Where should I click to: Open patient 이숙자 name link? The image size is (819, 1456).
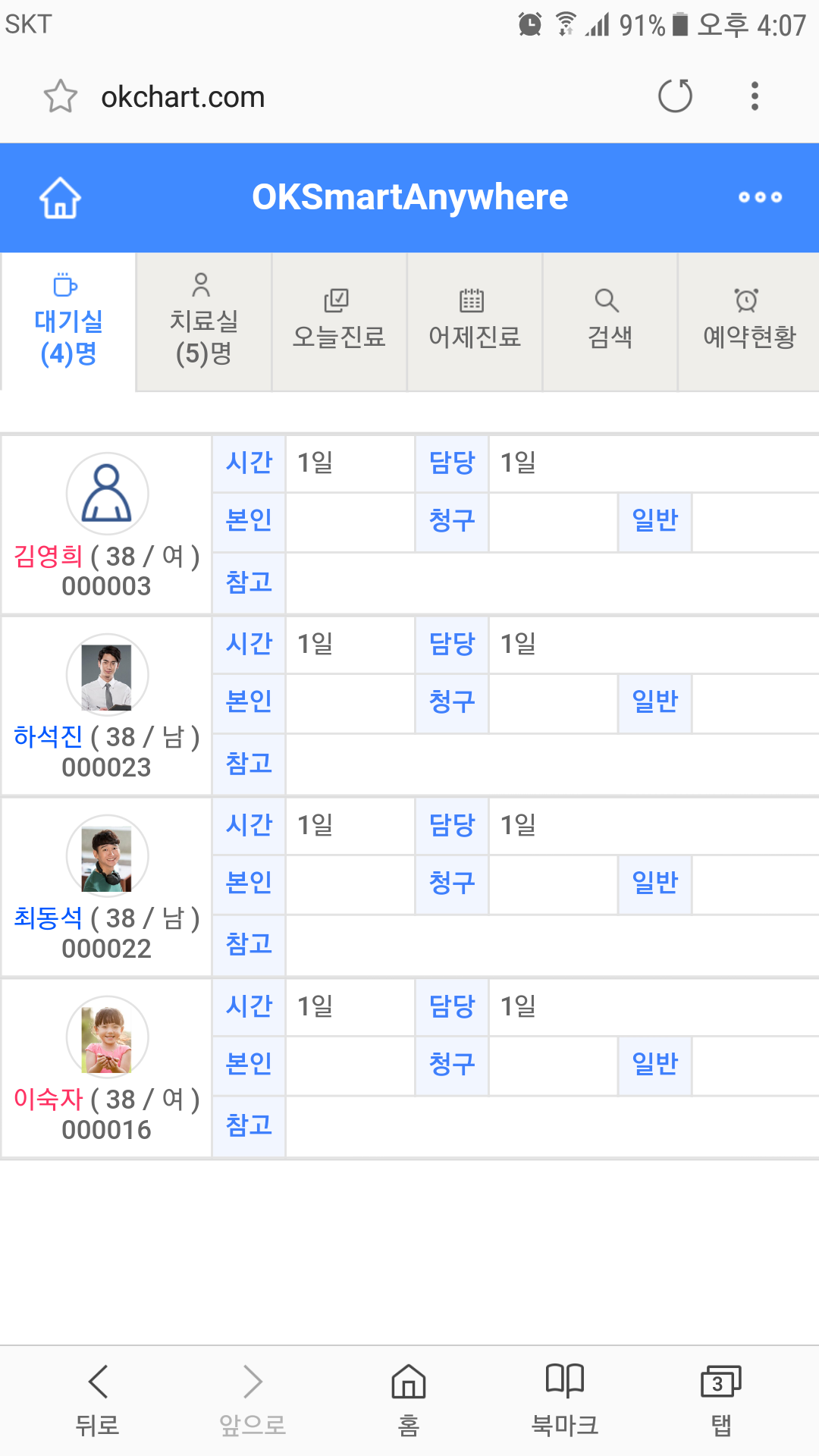point(48,1100)
